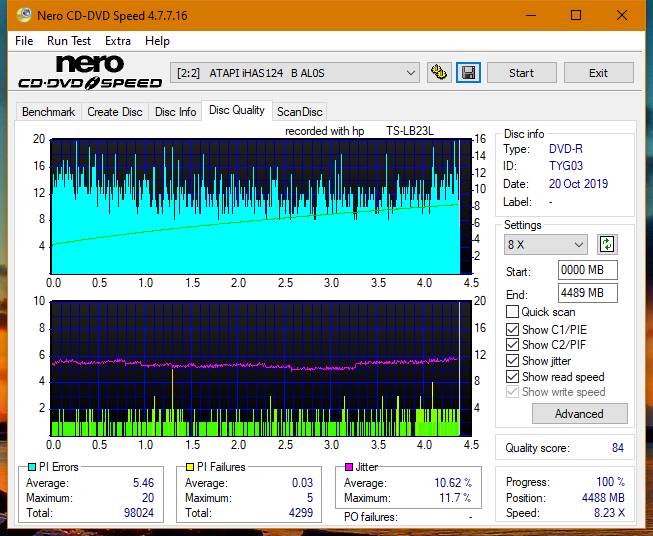Screen dimensions: 653x536
Task: Click PI Failures total 4299
Action: (x=301, y=513)
